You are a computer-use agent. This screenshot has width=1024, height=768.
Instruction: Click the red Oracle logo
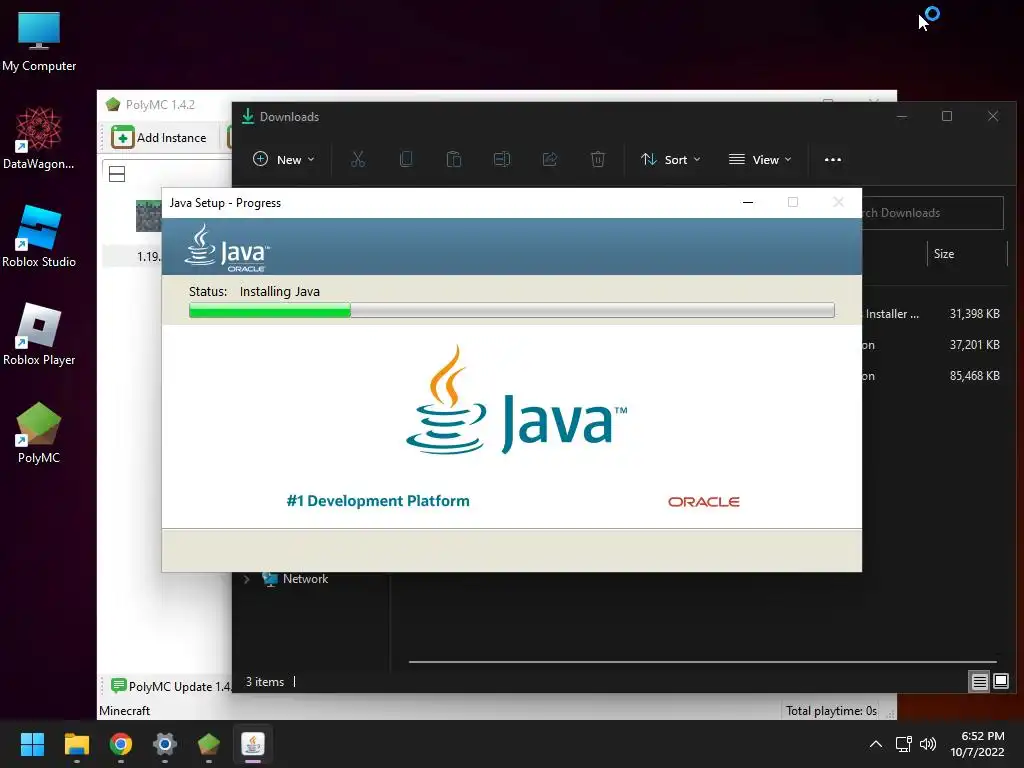[x=703, y=502]
